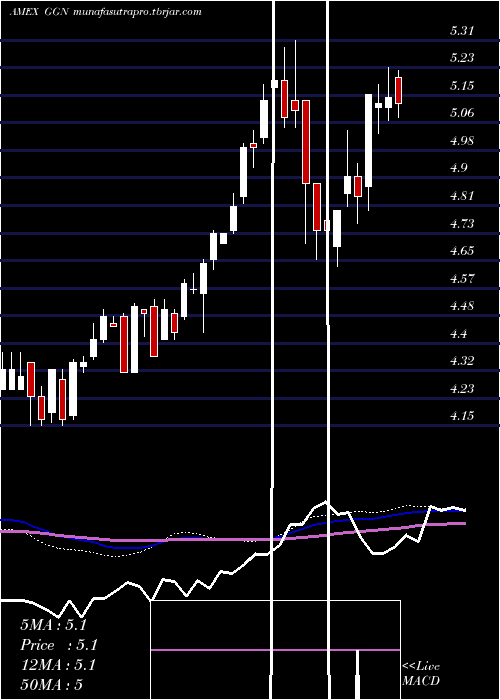
Task: Click the 4.32 price axis label
Action: 462,361
